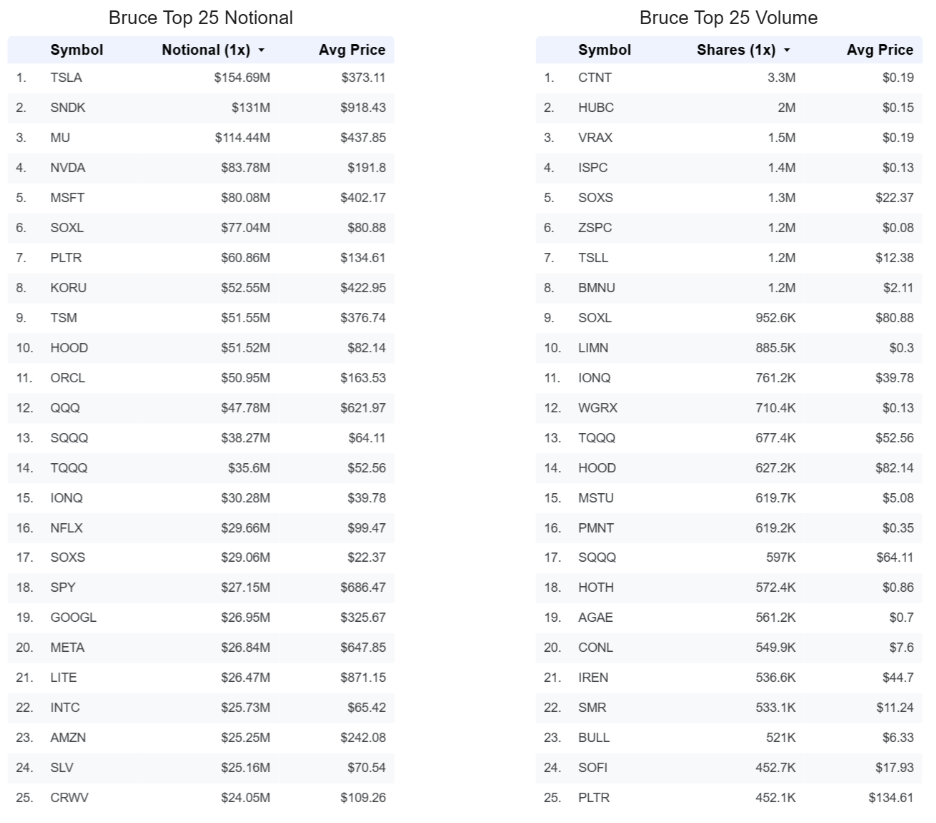Sort Volume table by Symbol header
936x823 pixels.
click(604, 50)
